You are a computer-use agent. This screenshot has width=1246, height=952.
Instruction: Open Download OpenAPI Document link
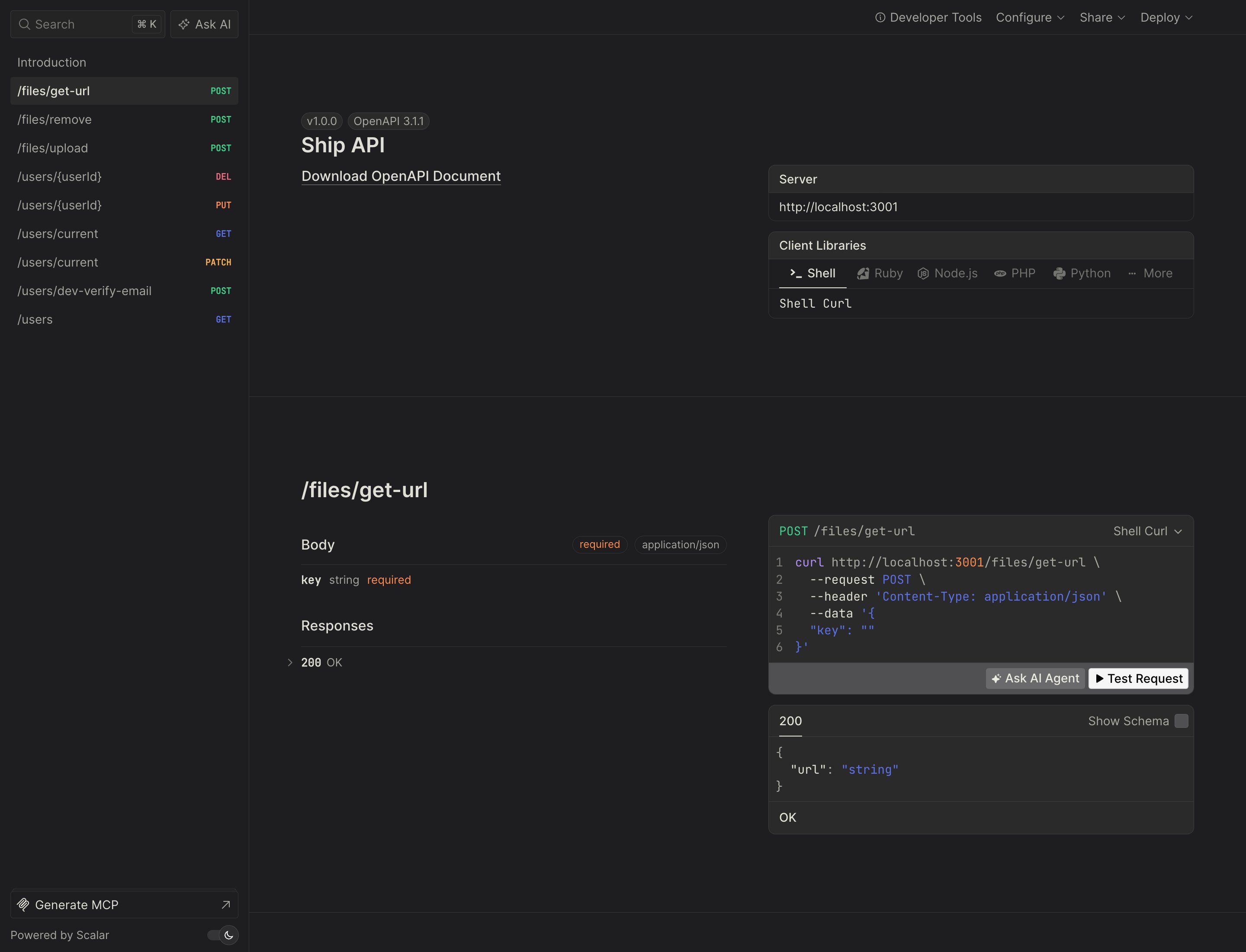401,176
